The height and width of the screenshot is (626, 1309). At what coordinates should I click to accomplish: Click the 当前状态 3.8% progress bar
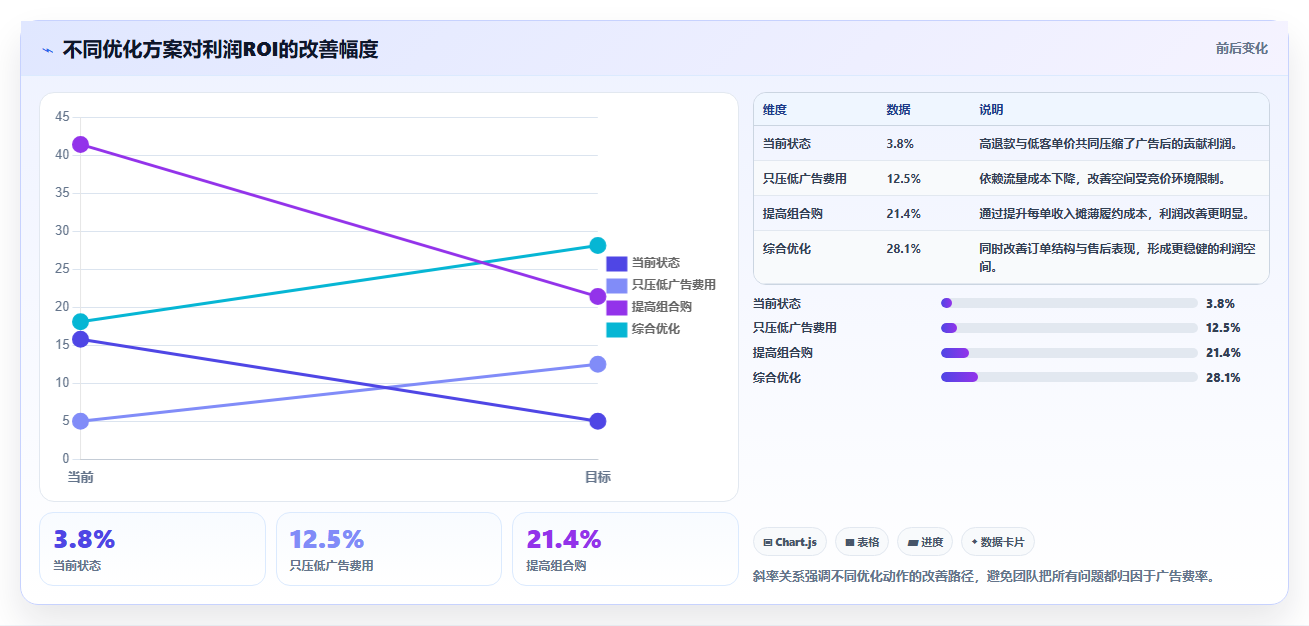[1069, 303]
